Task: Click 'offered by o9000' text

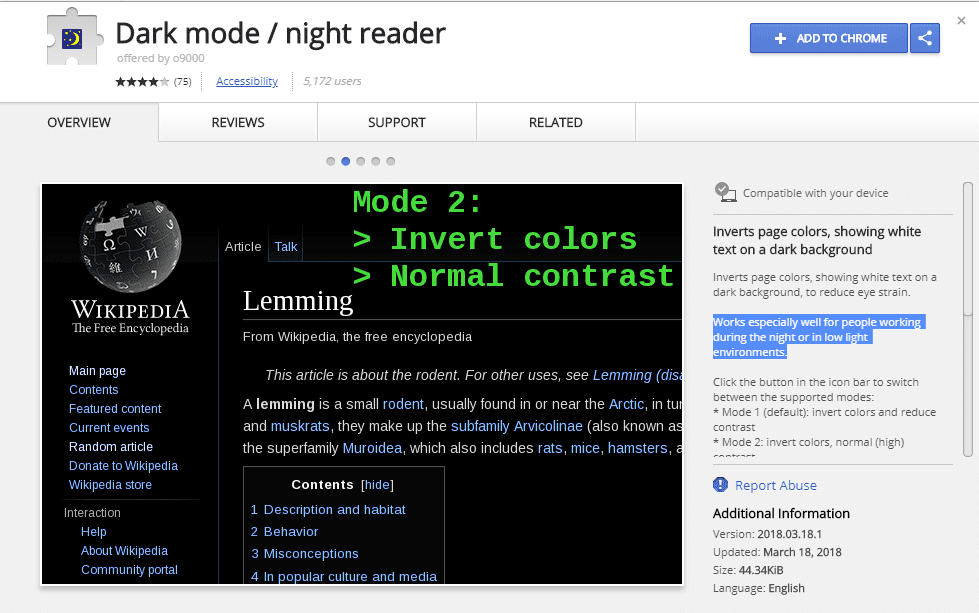Action: 160,58
